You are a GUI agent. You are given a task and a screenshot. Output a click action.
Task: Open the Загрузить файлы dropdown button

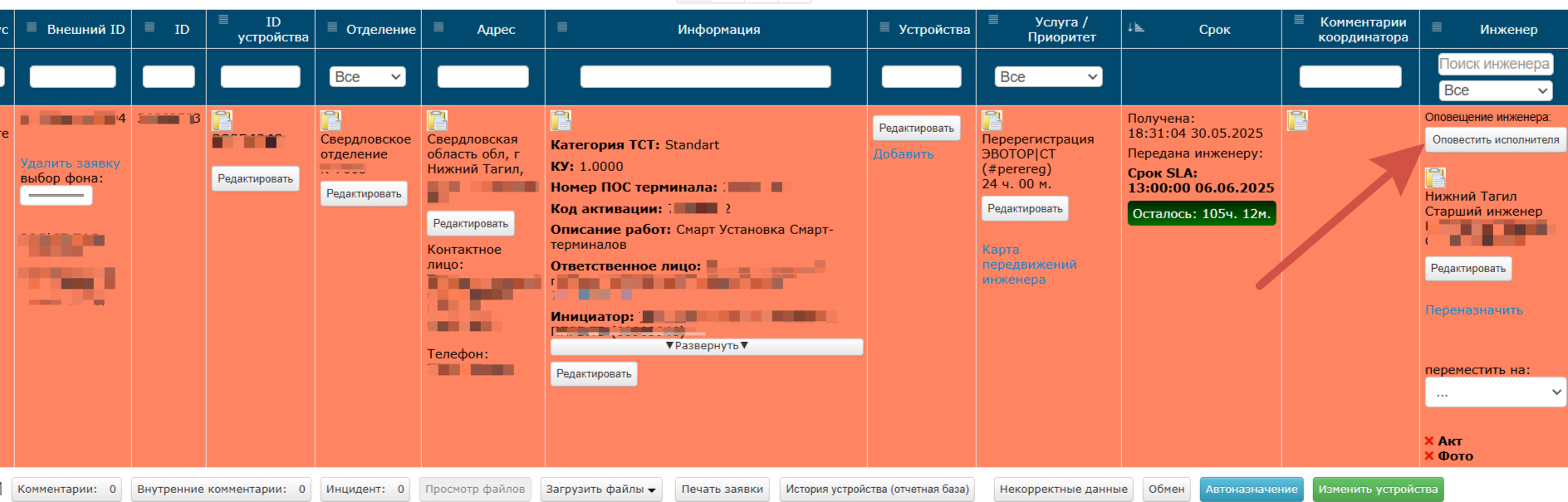600,490
